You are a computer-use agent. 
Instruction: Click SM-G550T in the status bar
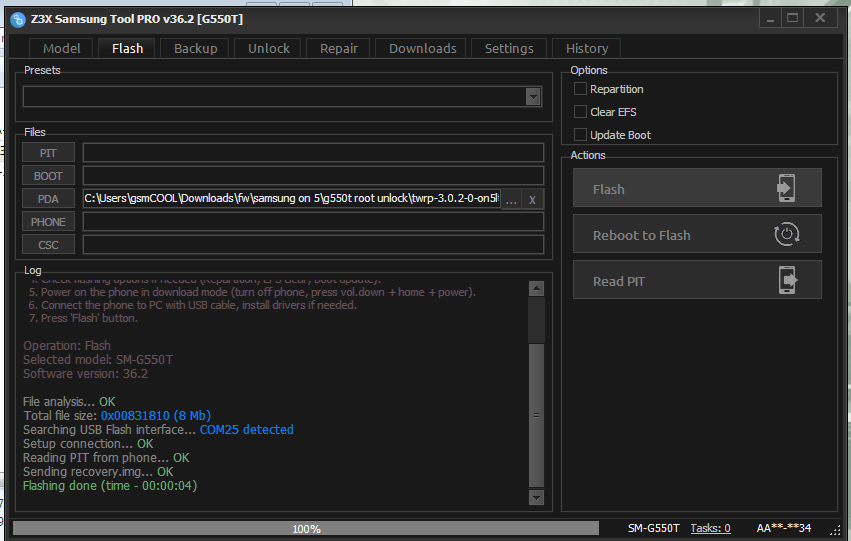pyautogui.click(x=653, y=528)
